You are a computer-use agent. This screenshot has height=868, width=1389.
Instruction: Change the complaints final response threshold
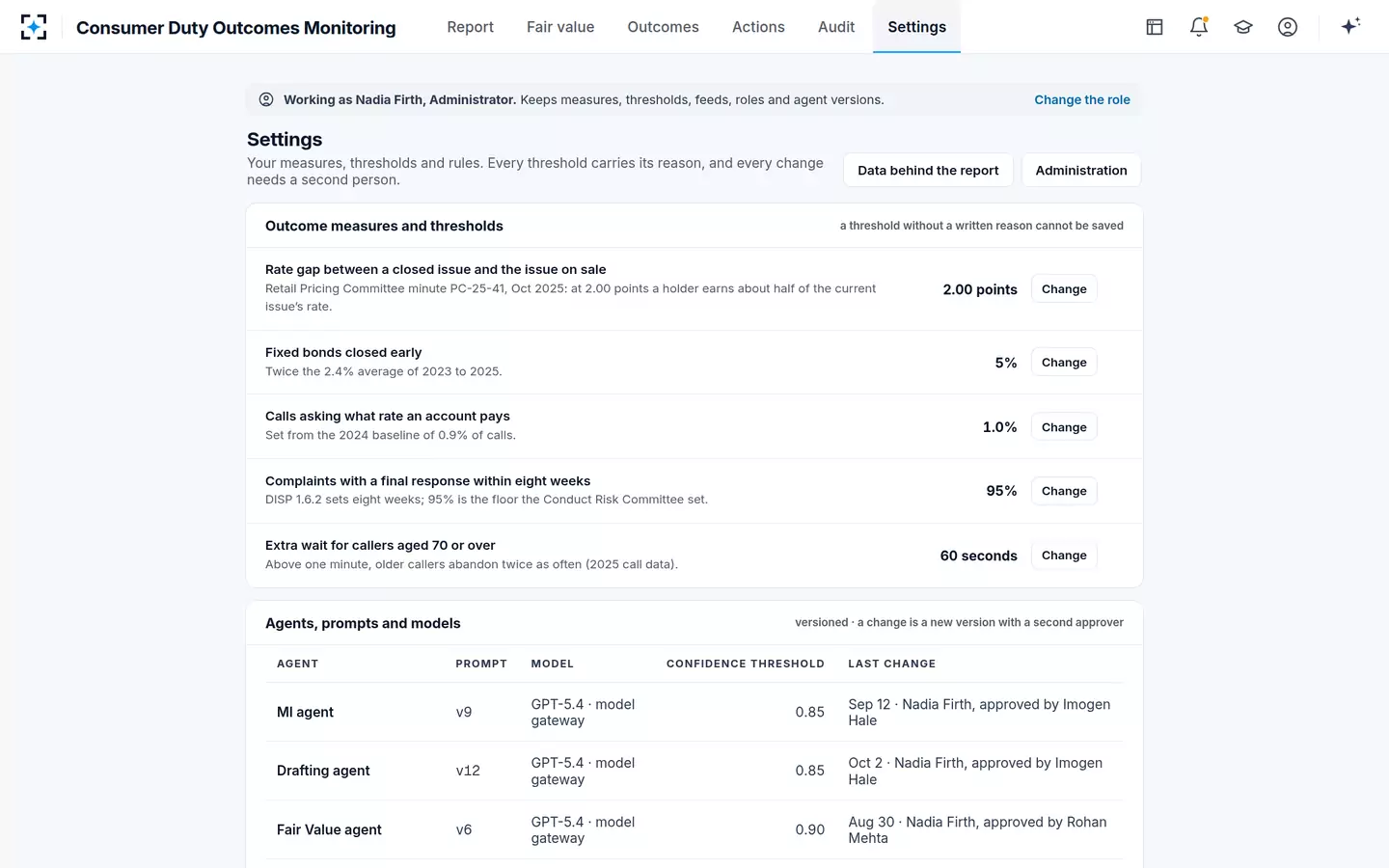tap(1064, 491)
